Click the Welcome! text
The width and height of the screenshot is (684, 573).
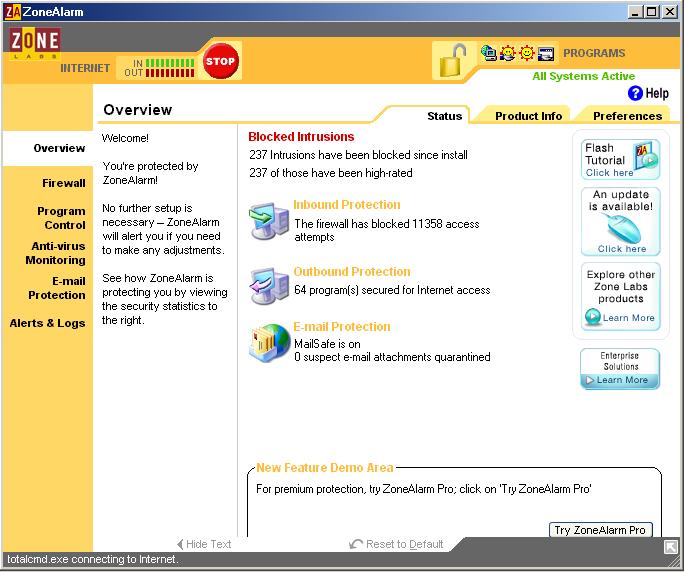pyautogui.click(x=125, y=138)
